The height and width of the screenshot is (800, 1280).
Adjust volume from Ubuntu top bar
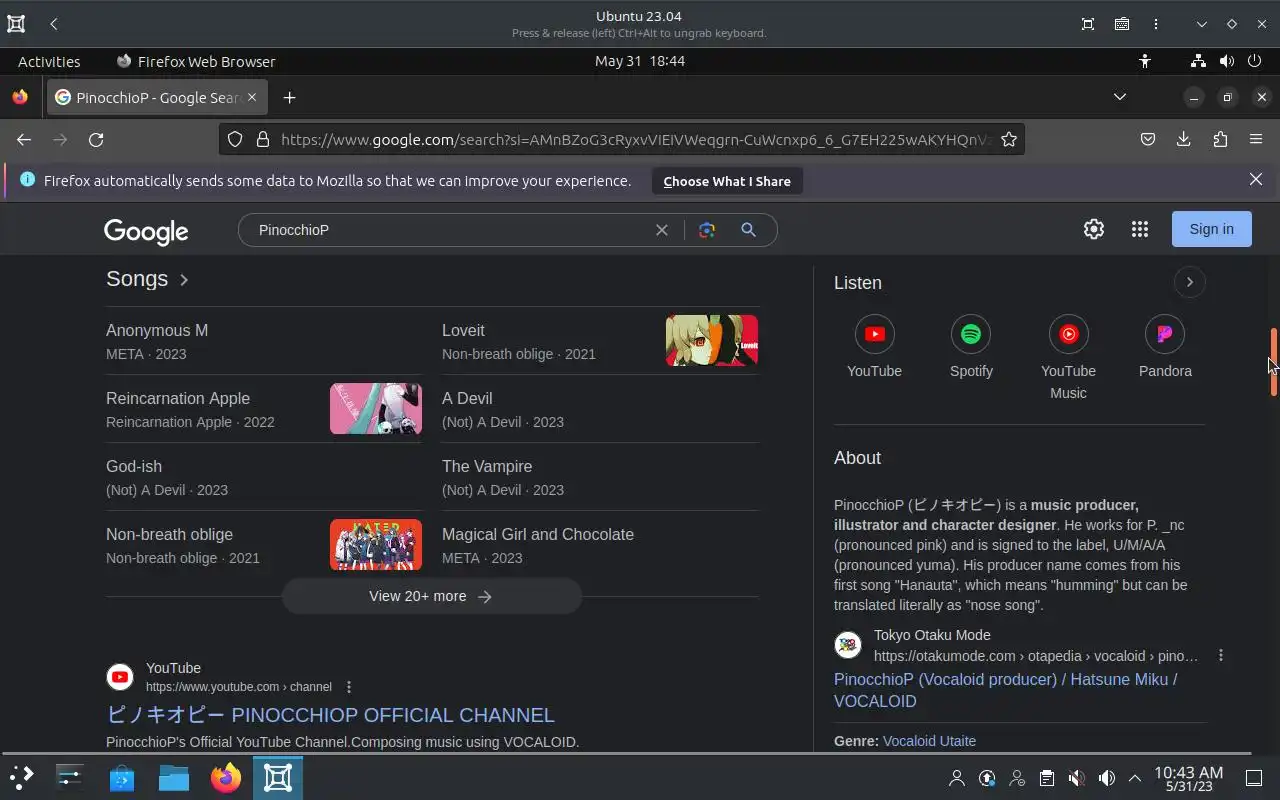pyautogui.click(x=1226, y=61)
